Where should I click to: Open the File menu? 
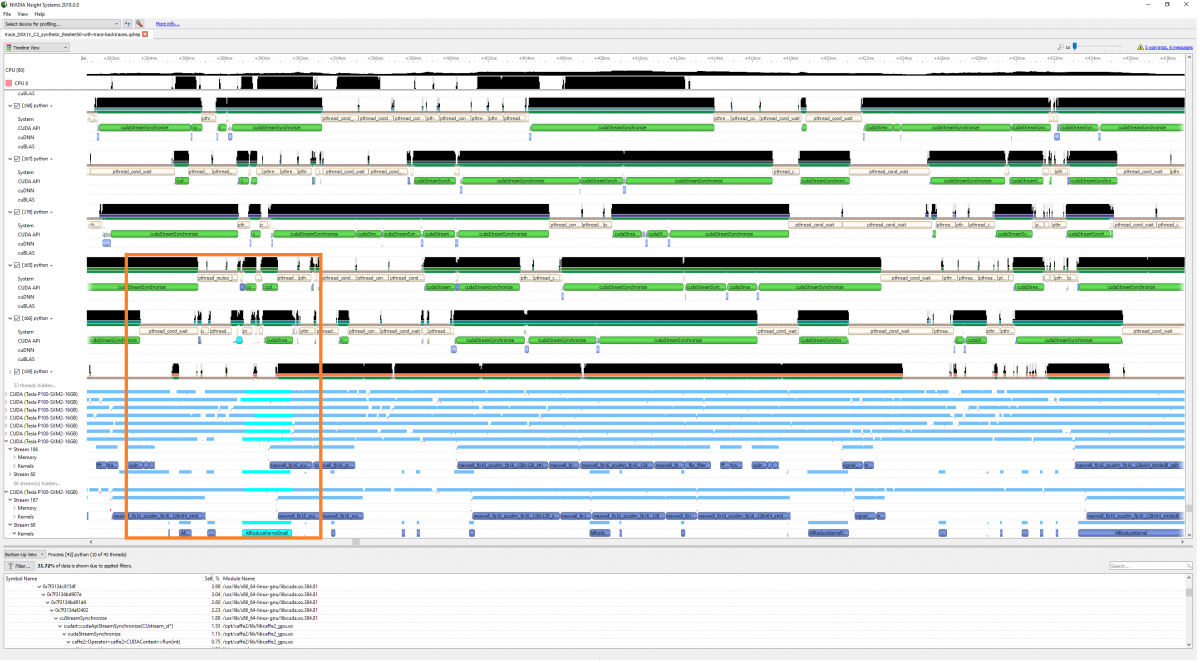(7, 14)
